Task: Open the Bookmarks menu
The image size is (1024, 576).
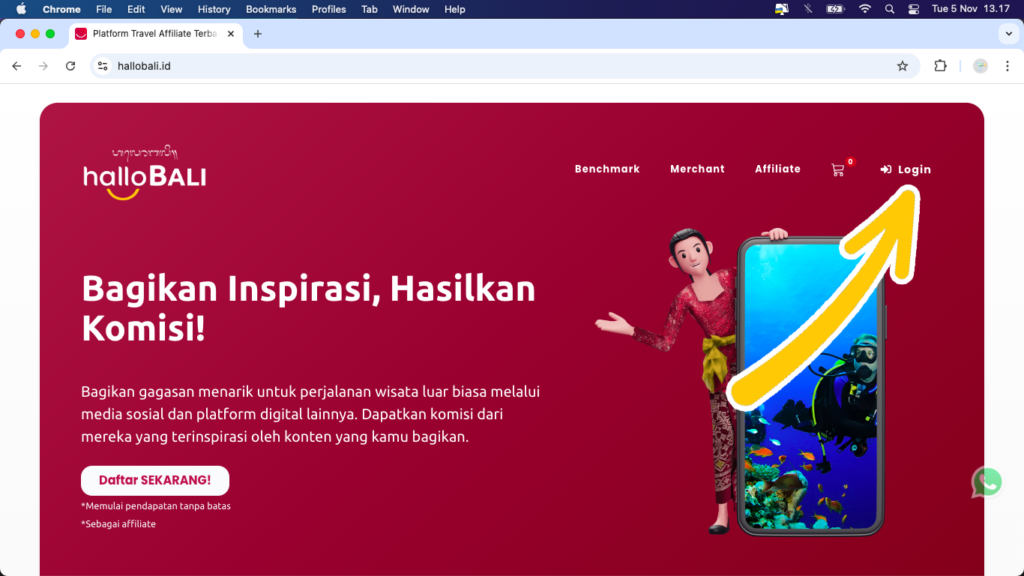Action: [x=270, y=9]
